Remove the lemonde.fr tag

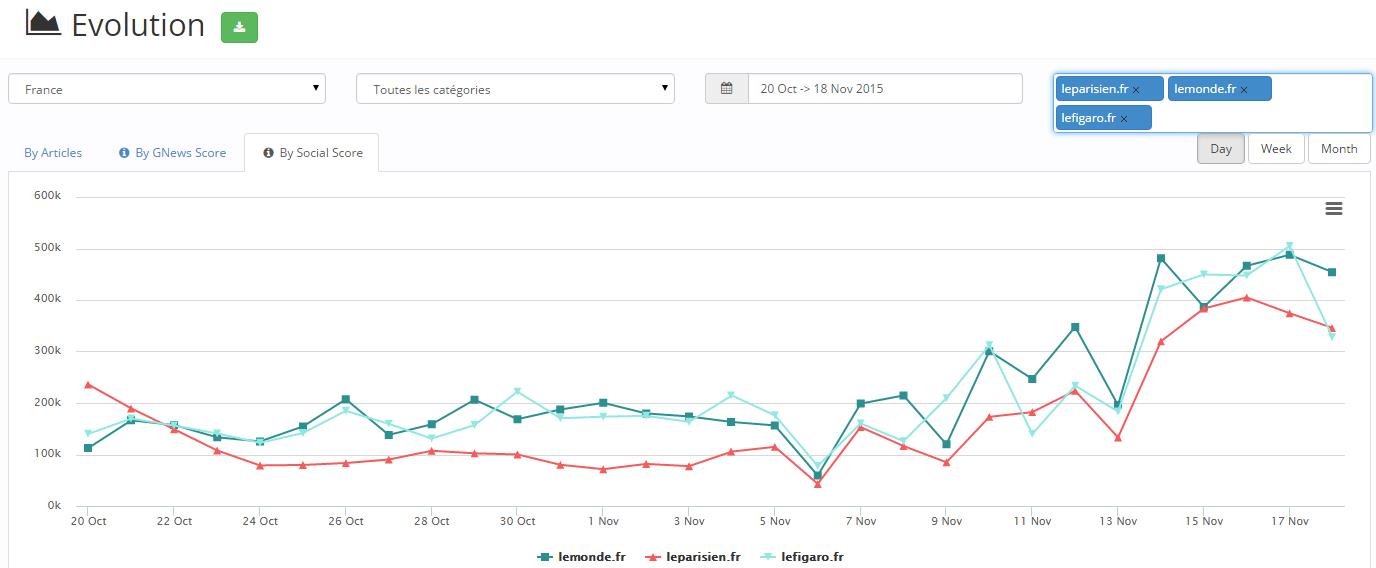pos(1244,90)
